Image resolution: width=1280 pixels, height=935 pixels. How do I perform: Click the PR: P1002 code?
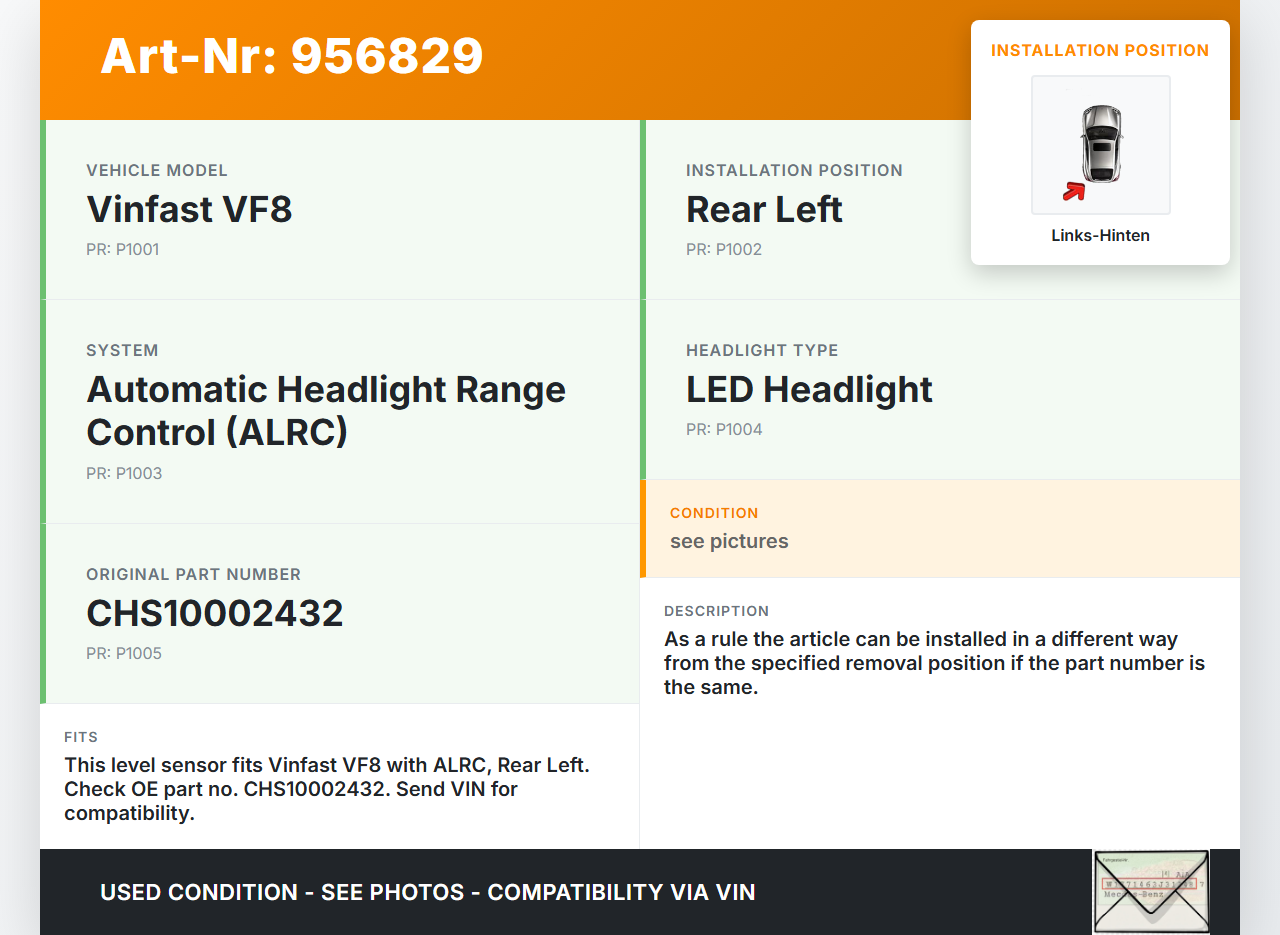point(724,249)
